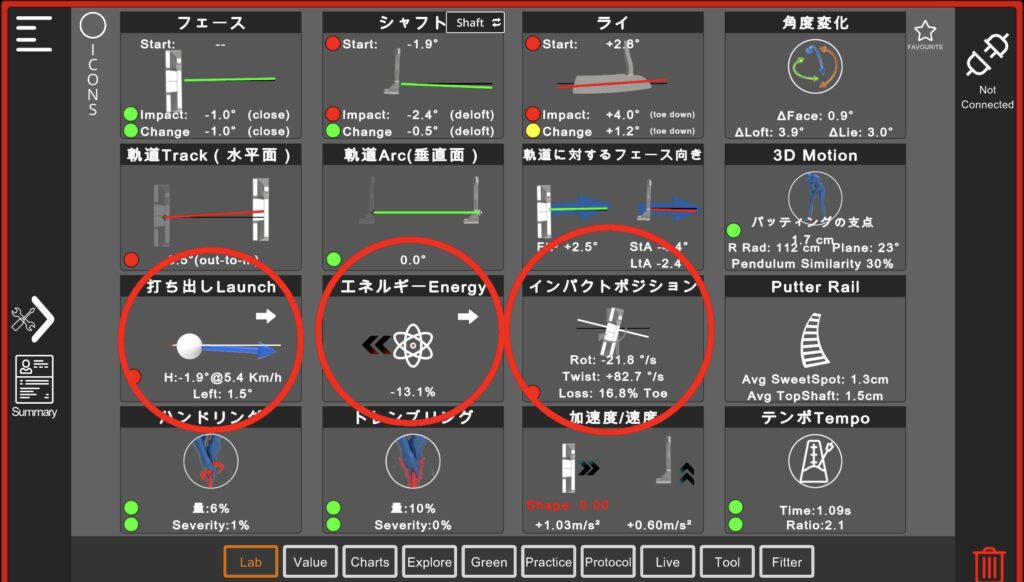Open the hamburger menu

34,34
